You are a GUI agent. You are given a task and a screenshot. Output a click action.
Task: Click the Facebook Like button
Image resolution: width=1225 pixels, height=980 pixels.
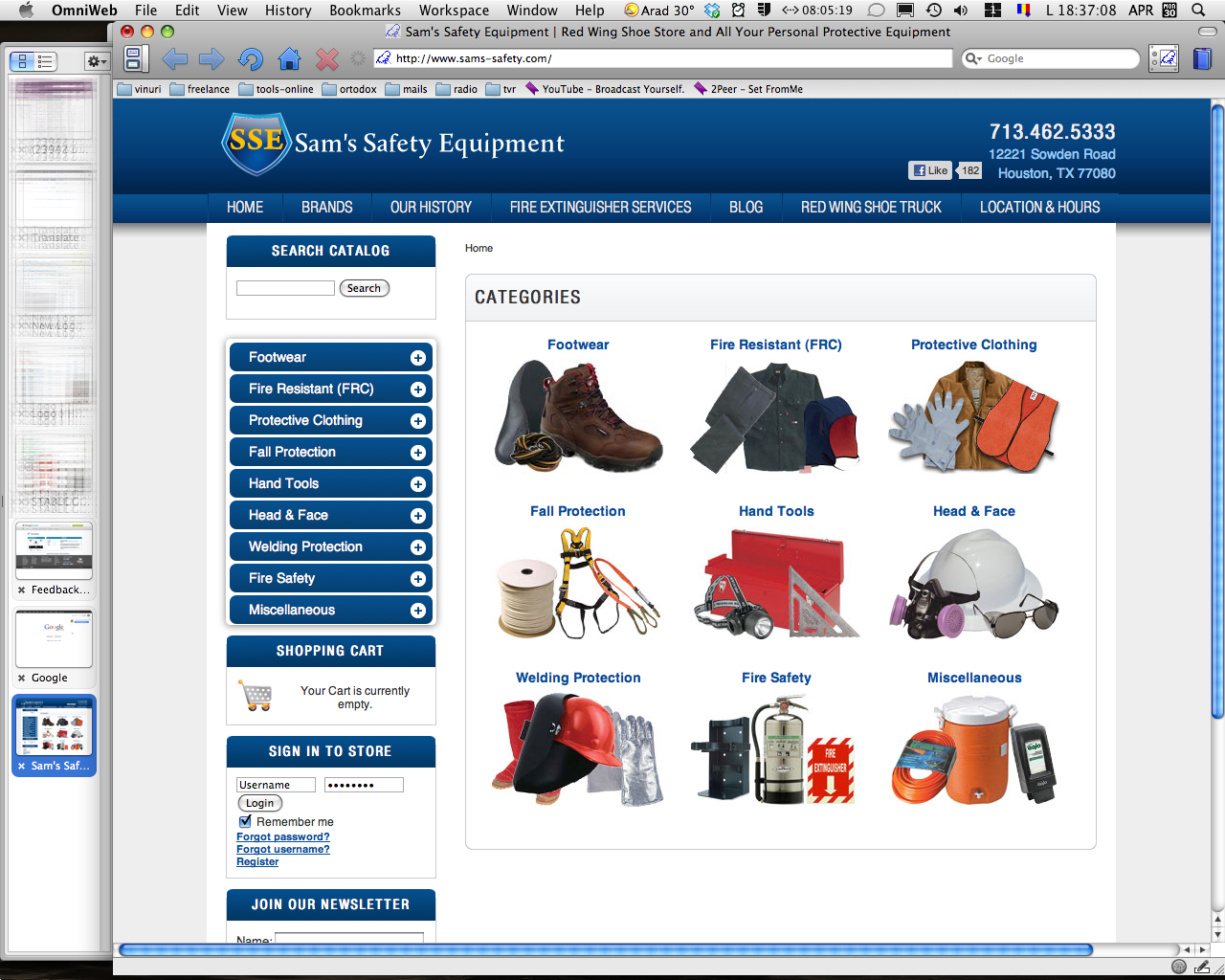(929, 170)
